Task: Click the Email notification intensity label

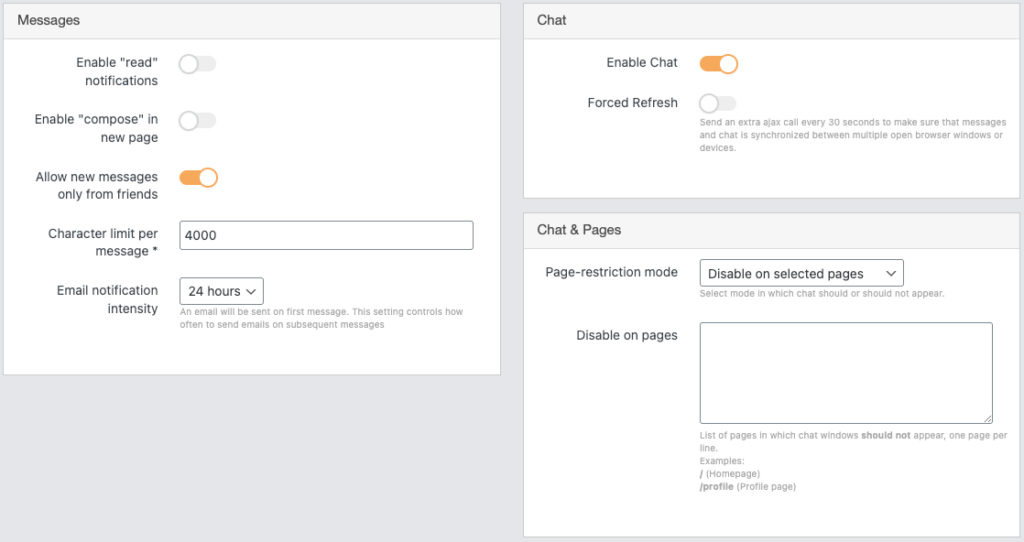Action: pos(107,300)
